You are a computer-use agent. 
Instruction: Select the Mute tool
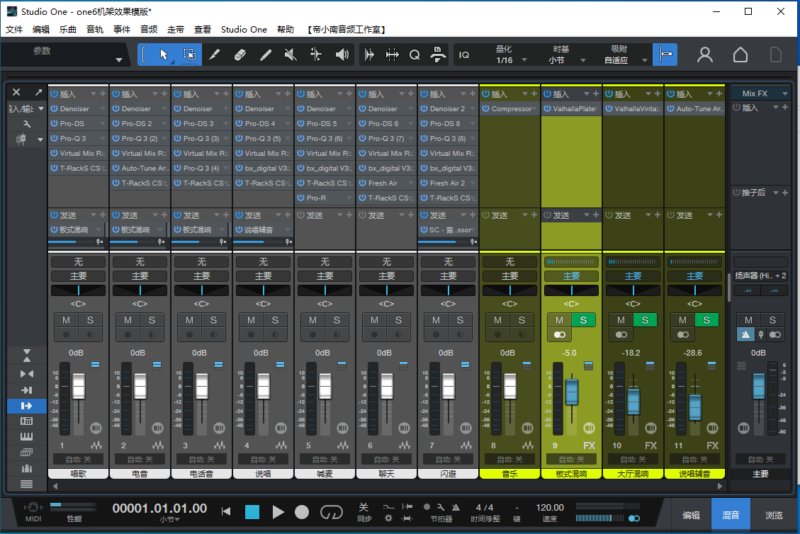coord(290,55)
